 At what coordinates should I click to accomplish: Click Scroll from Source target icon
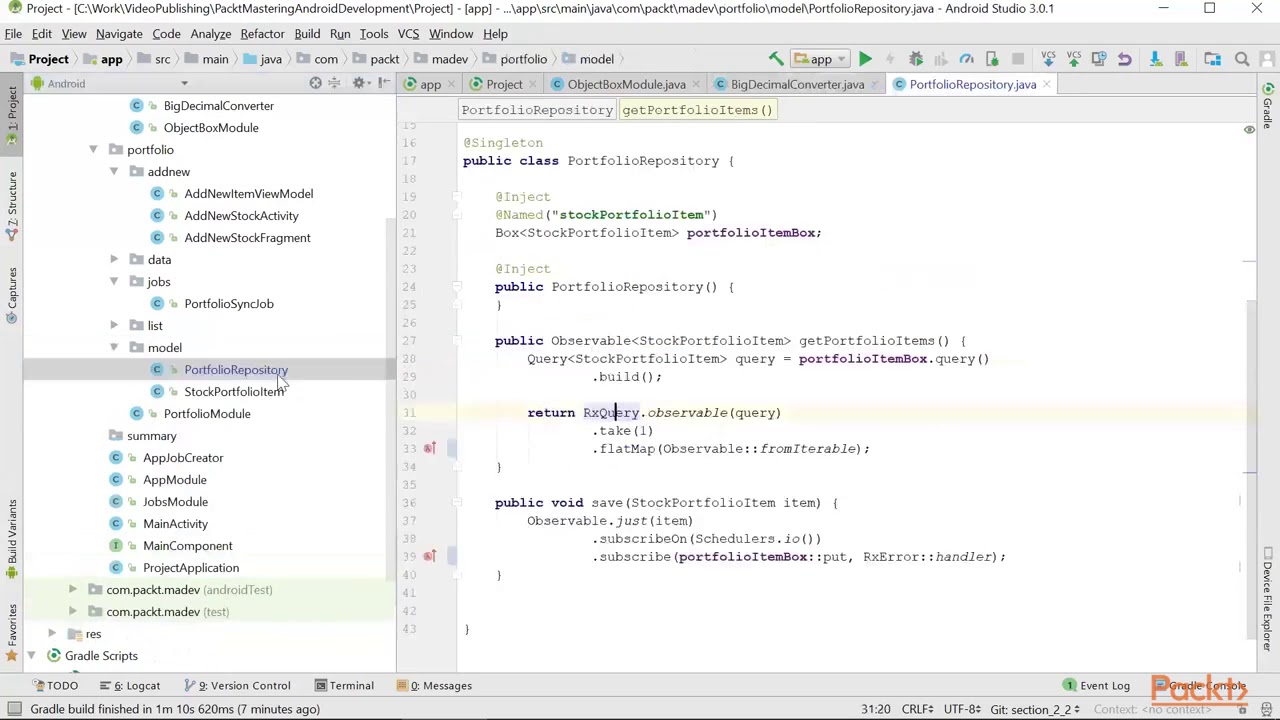pos(315,83)
